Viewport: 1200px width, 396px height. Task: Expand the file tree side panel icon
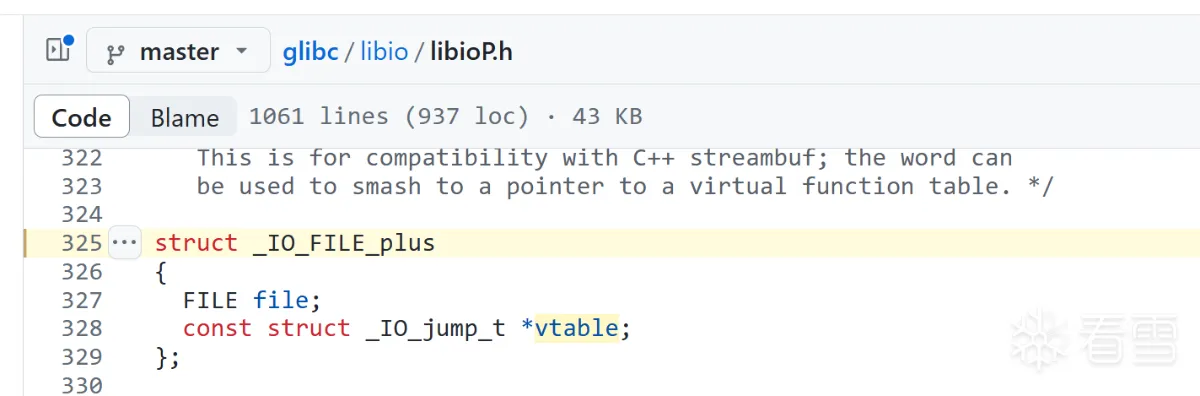tap(59, 49)
